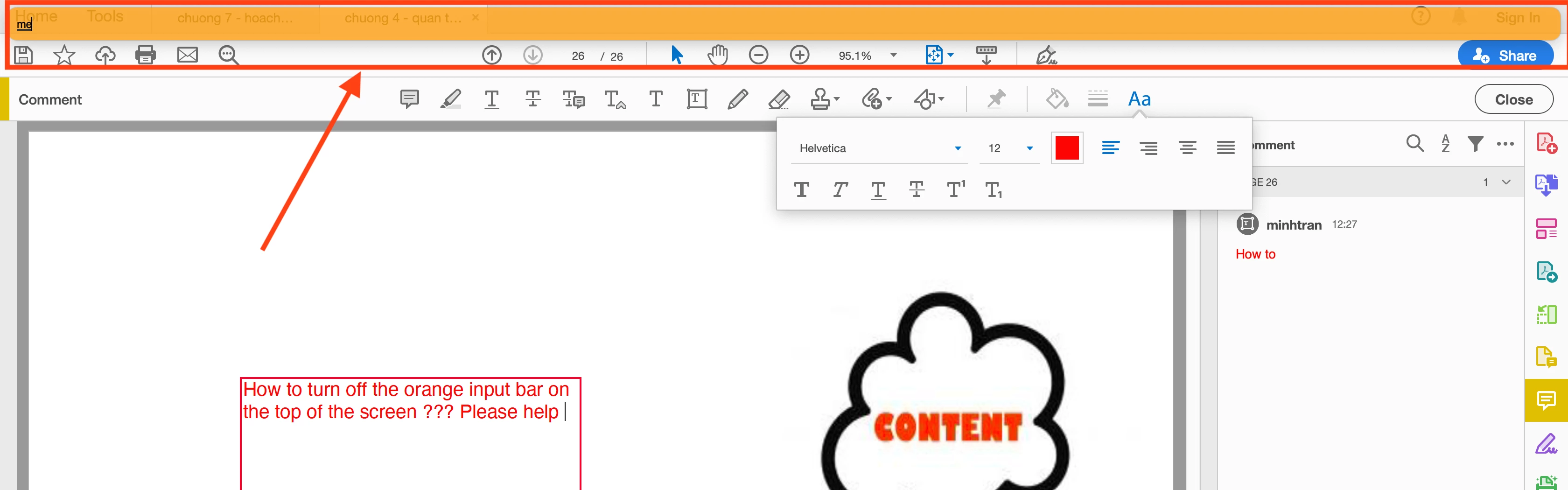The width and height of the screenshot is (1568, 490).
Task: Collapse the Page 26 comments group
Action: [x=1506, y=182]
